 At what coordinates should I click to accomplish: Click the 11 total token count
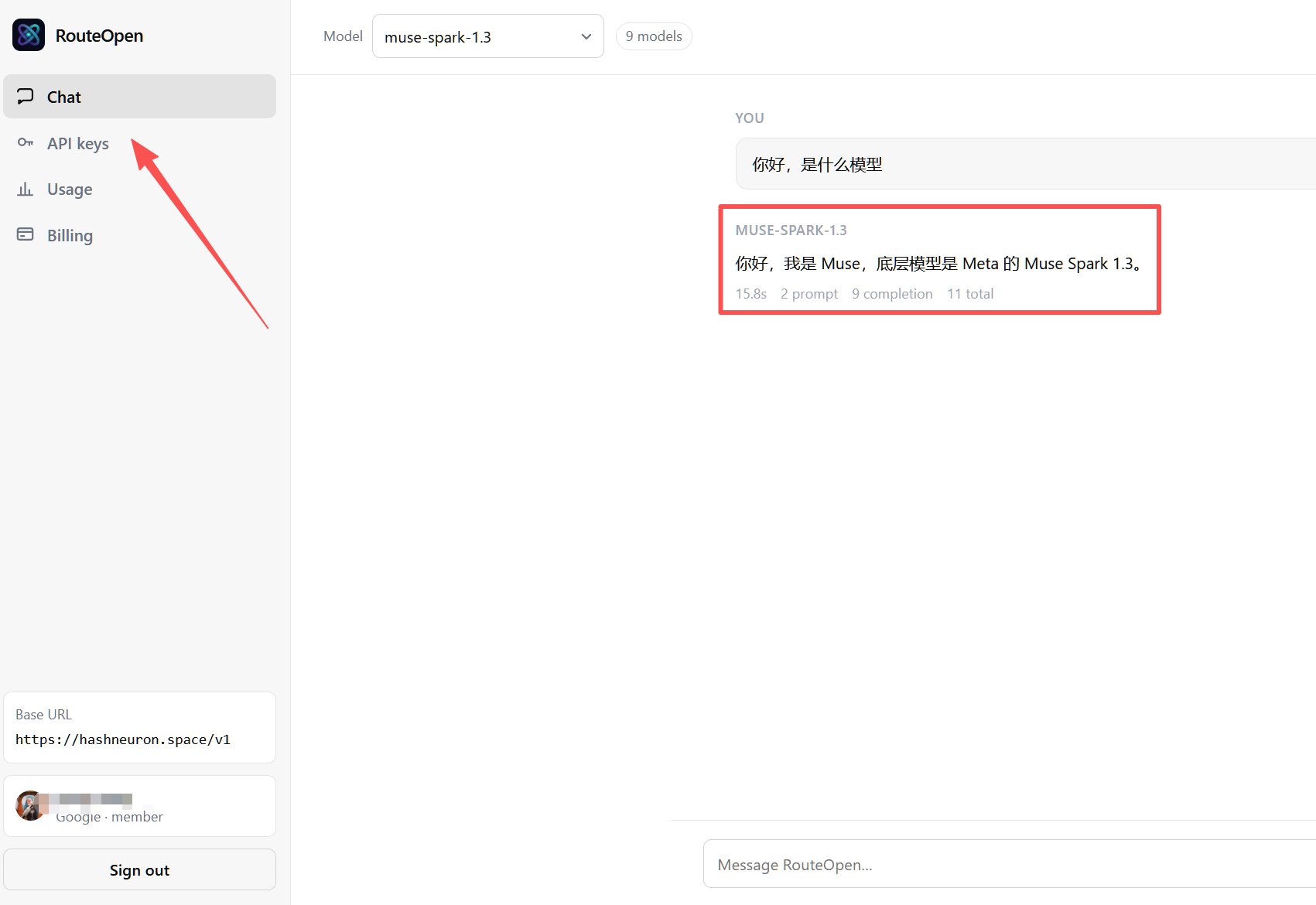click(970, 294)
